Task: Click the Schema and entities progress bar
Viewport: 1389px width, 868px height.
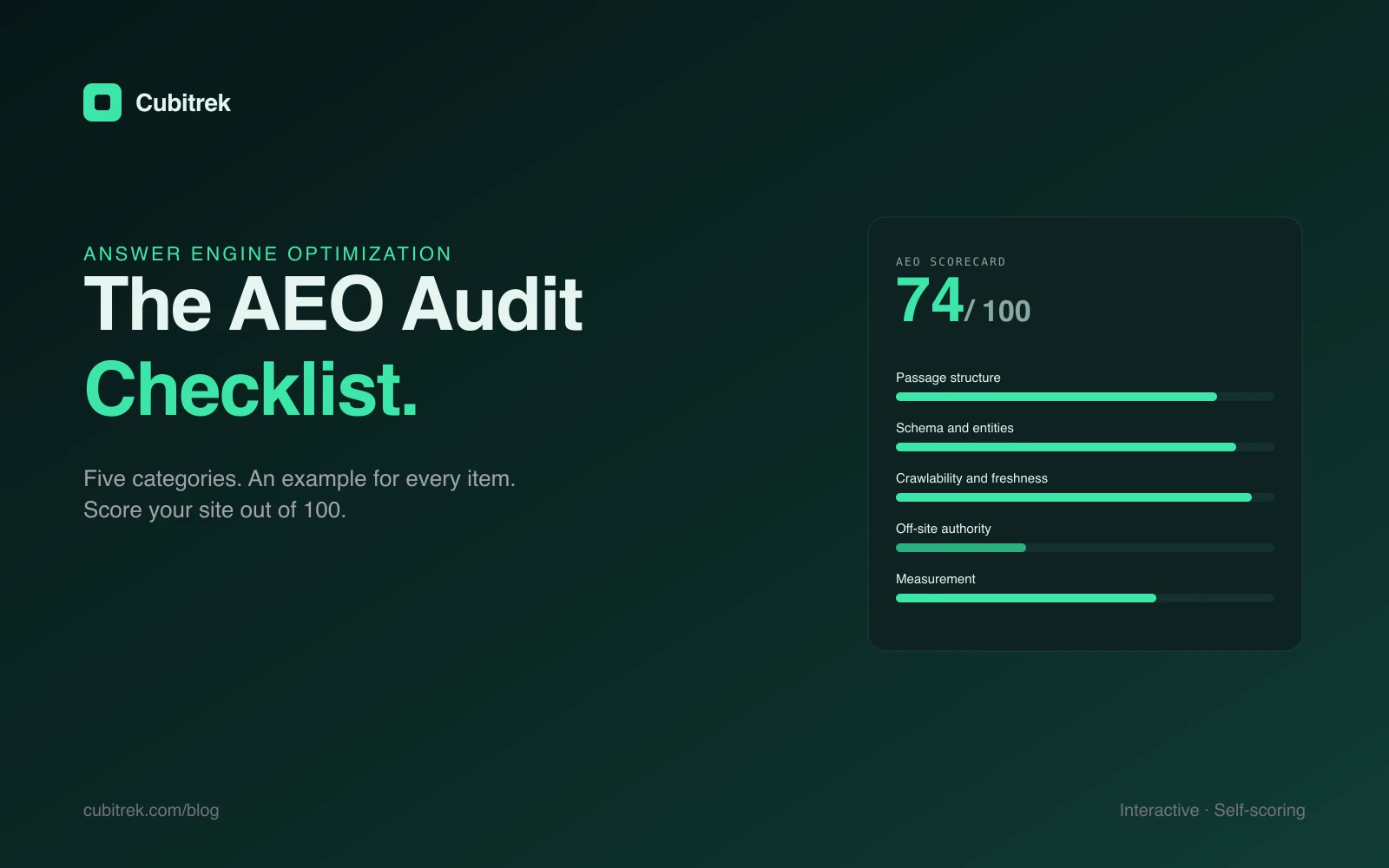Action: point(1085,447)
